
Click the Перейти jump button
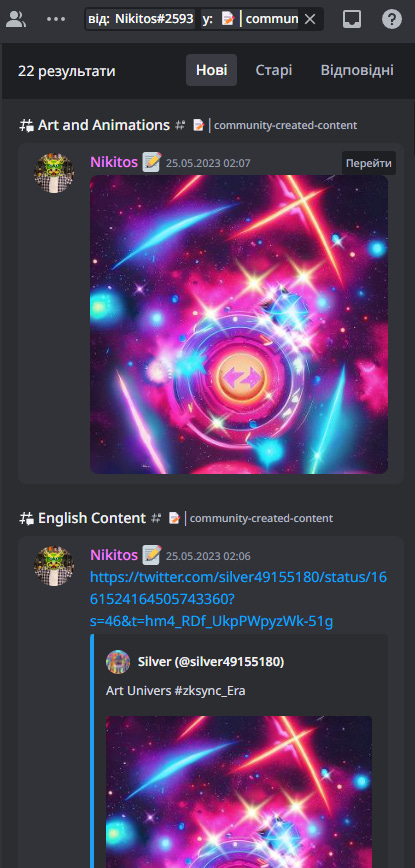[x=369, y=163]
